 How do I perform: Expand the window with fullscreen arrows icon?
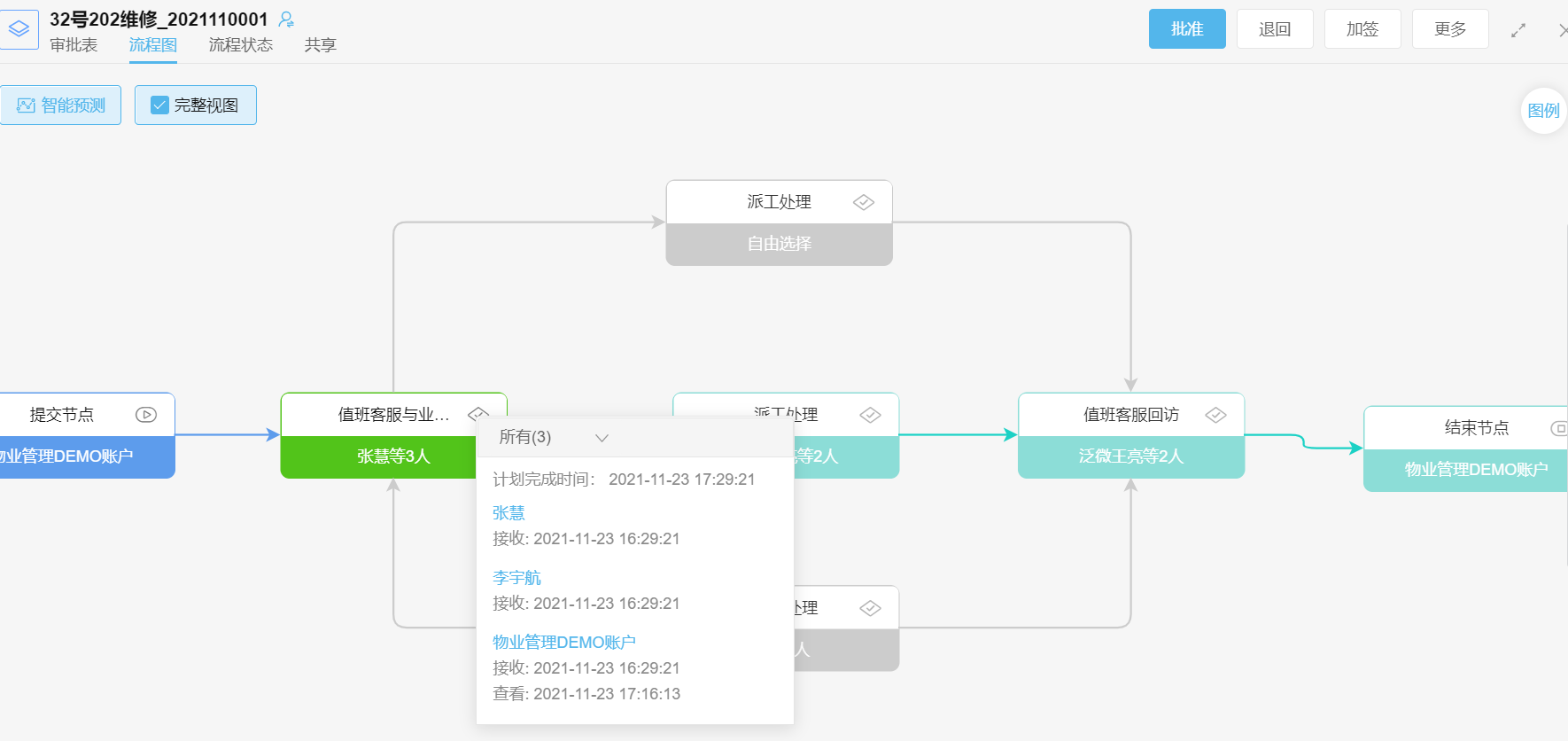(x=1518, y=30)
